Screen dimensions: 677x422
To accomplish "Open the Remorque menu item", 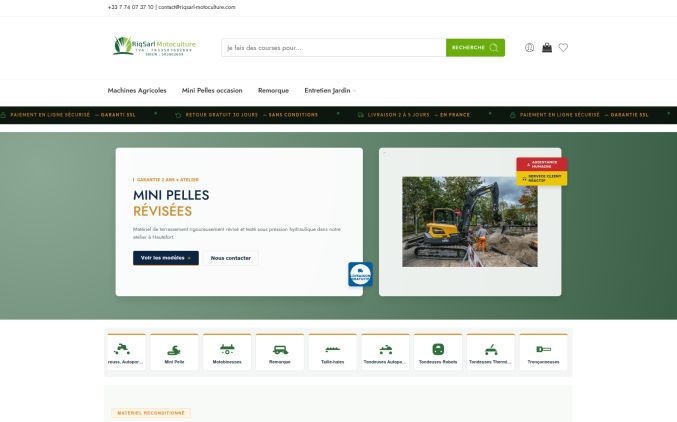I will click(273, 91).
